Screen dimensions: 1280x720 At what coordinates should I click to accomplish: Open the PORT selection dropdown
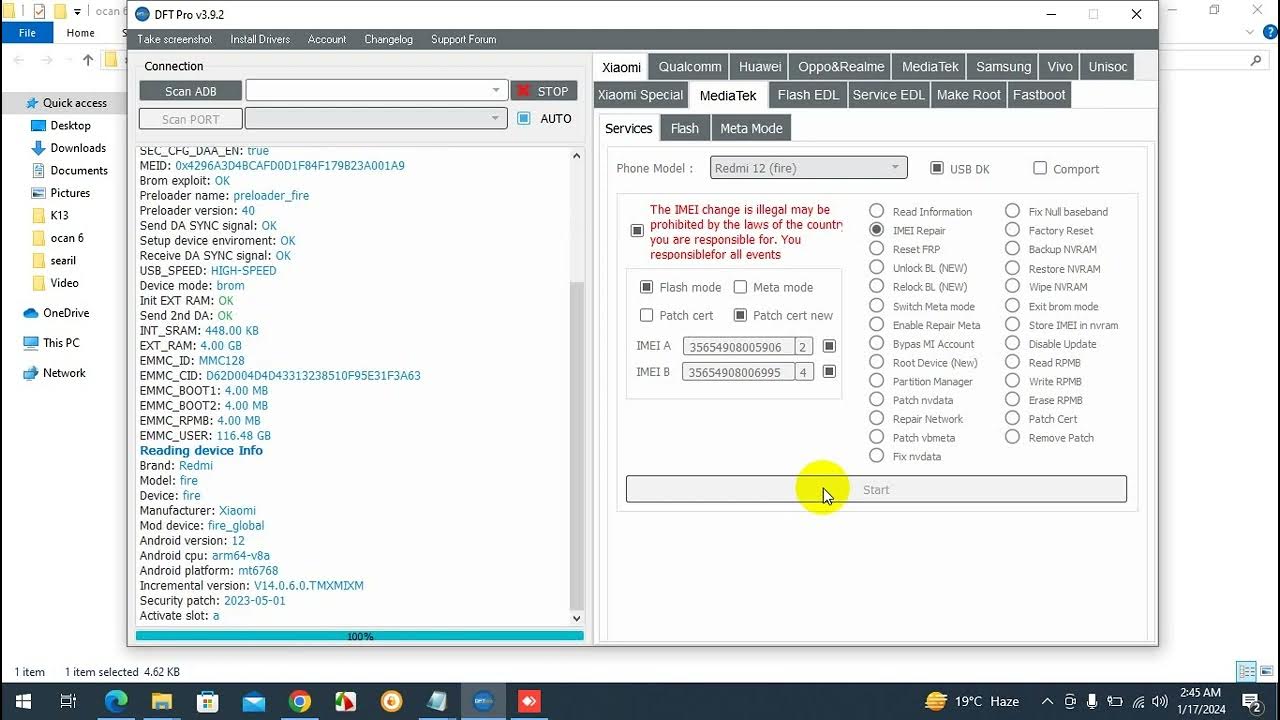click(377, 119)
